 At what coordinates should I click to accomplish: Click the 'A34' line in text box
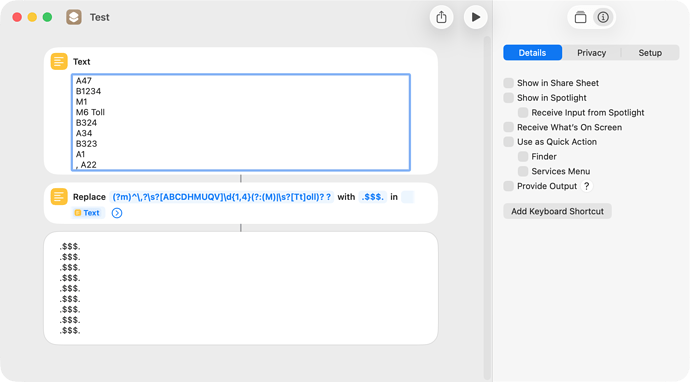[84, 133]
